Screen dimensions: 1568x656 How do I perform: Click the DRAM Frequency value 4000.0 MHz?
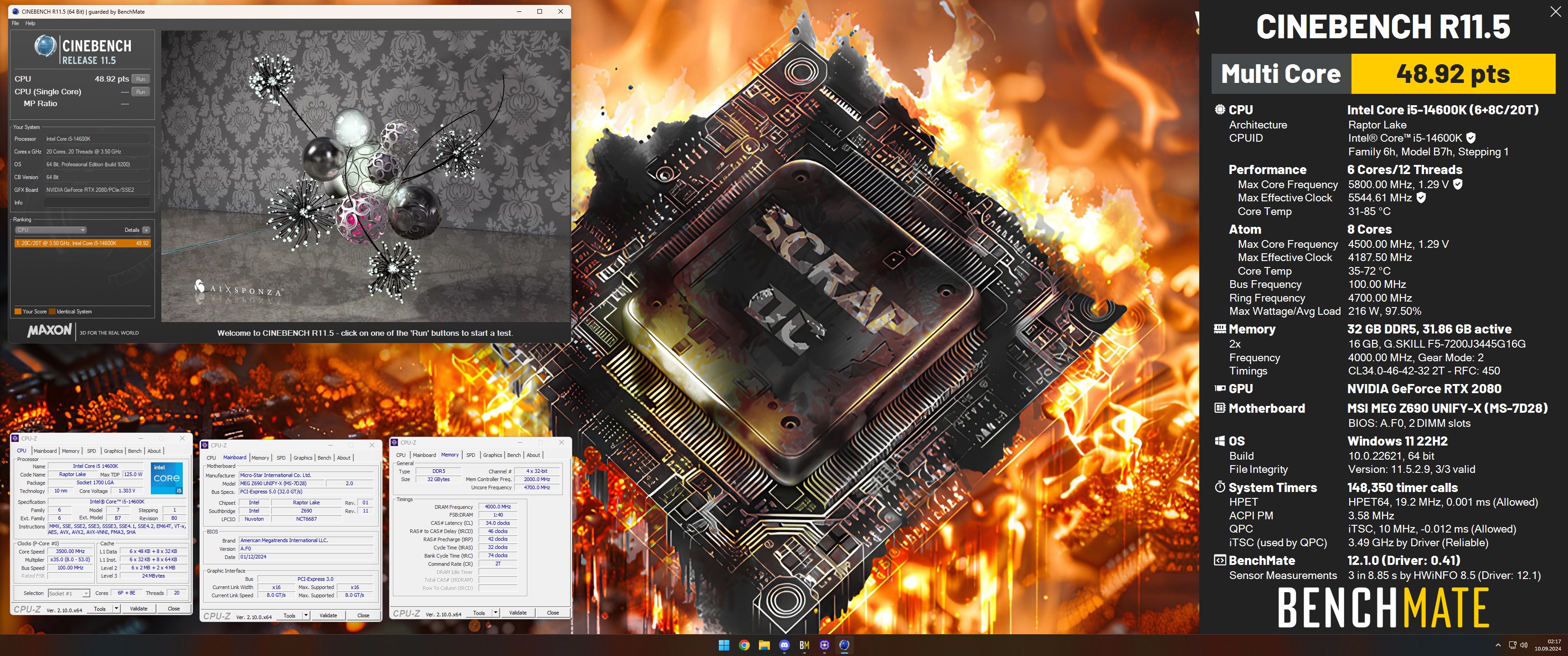pyautogui.click(x=498, y=506)
